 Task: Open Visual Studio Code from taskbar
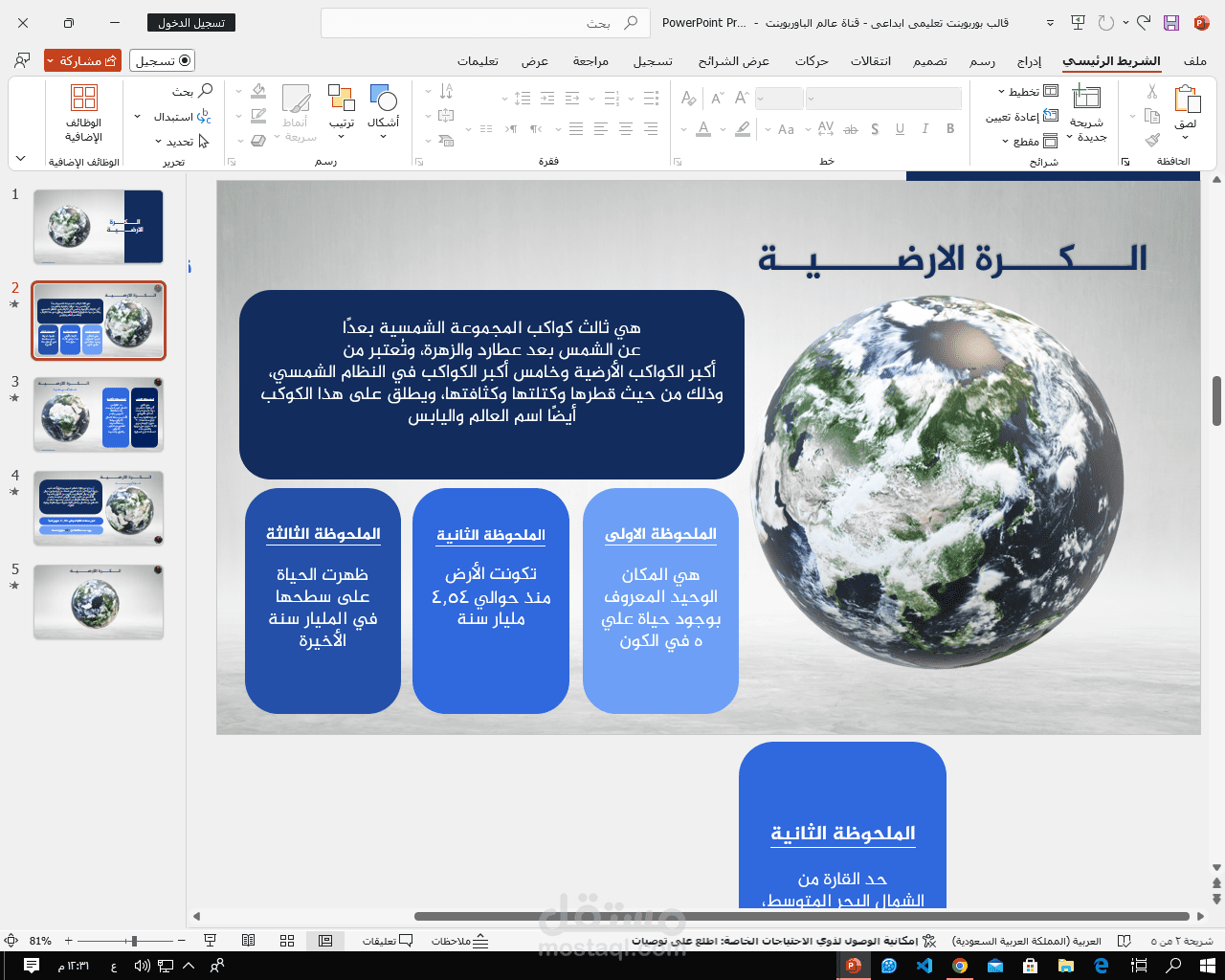(924, 966)
